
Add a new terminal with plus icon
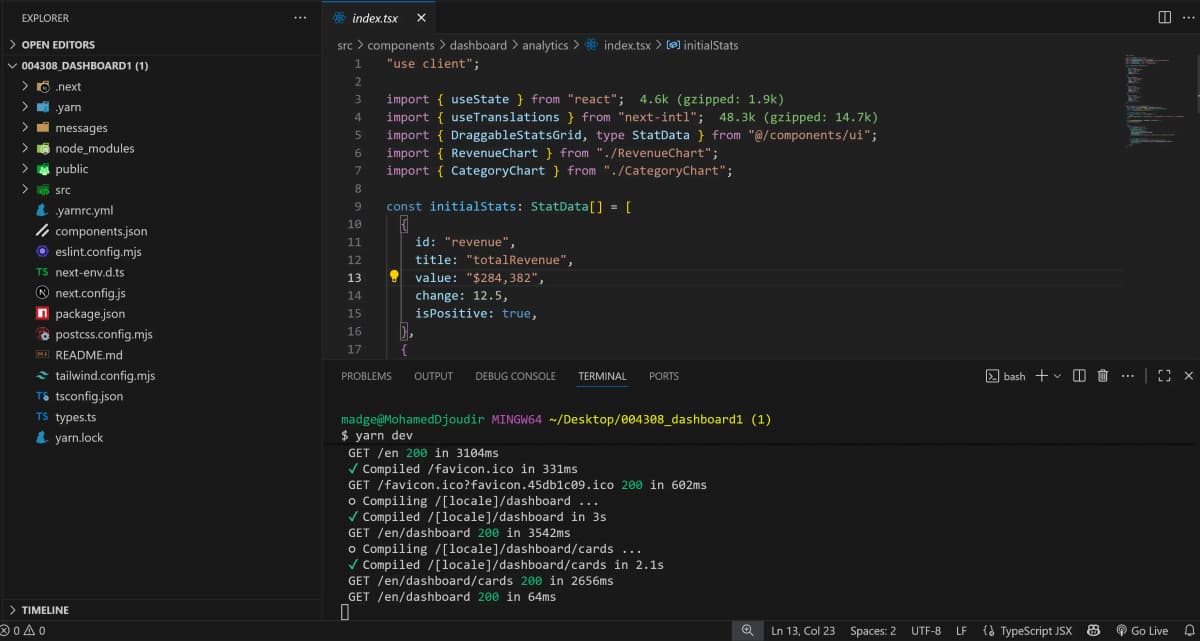tap(1041, 376)
